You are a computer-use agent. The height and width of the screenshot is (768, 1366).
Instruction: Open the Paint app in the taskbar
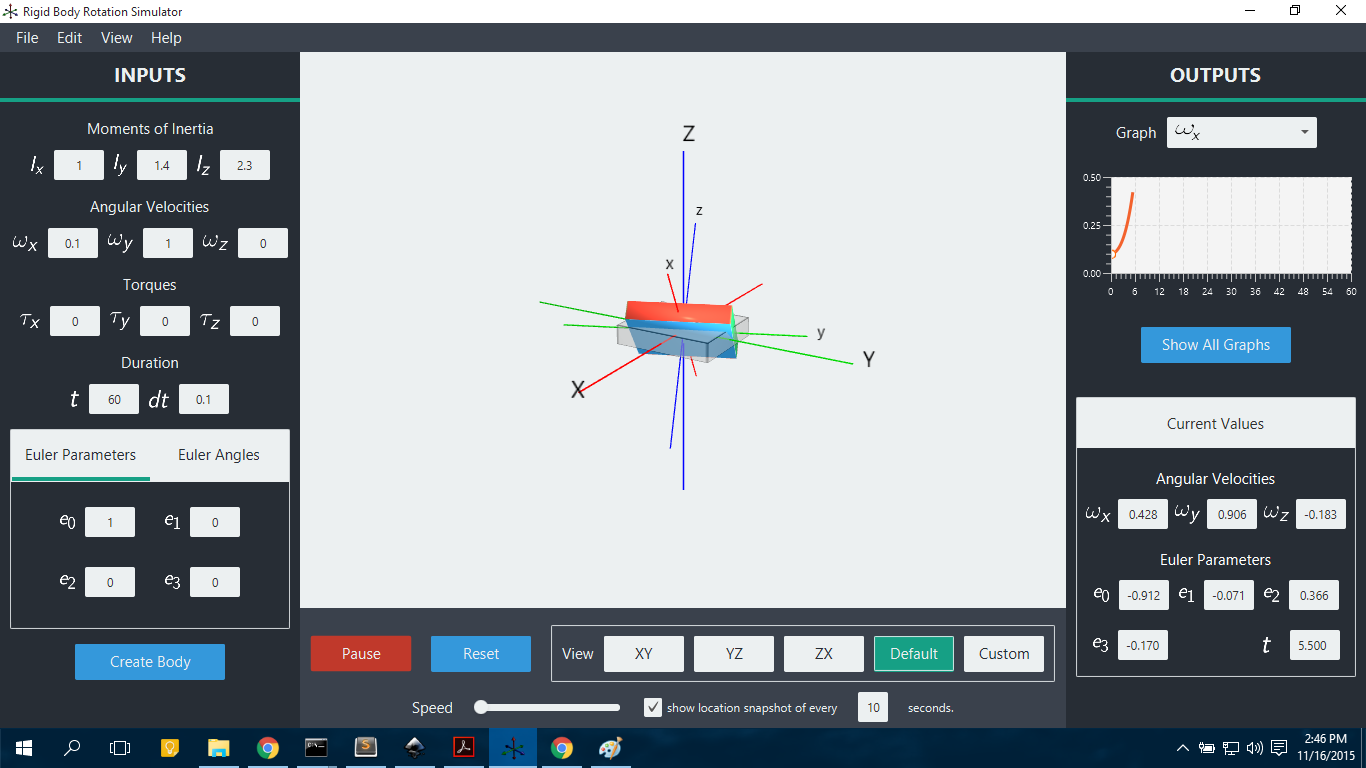click(x=610, y=747)
